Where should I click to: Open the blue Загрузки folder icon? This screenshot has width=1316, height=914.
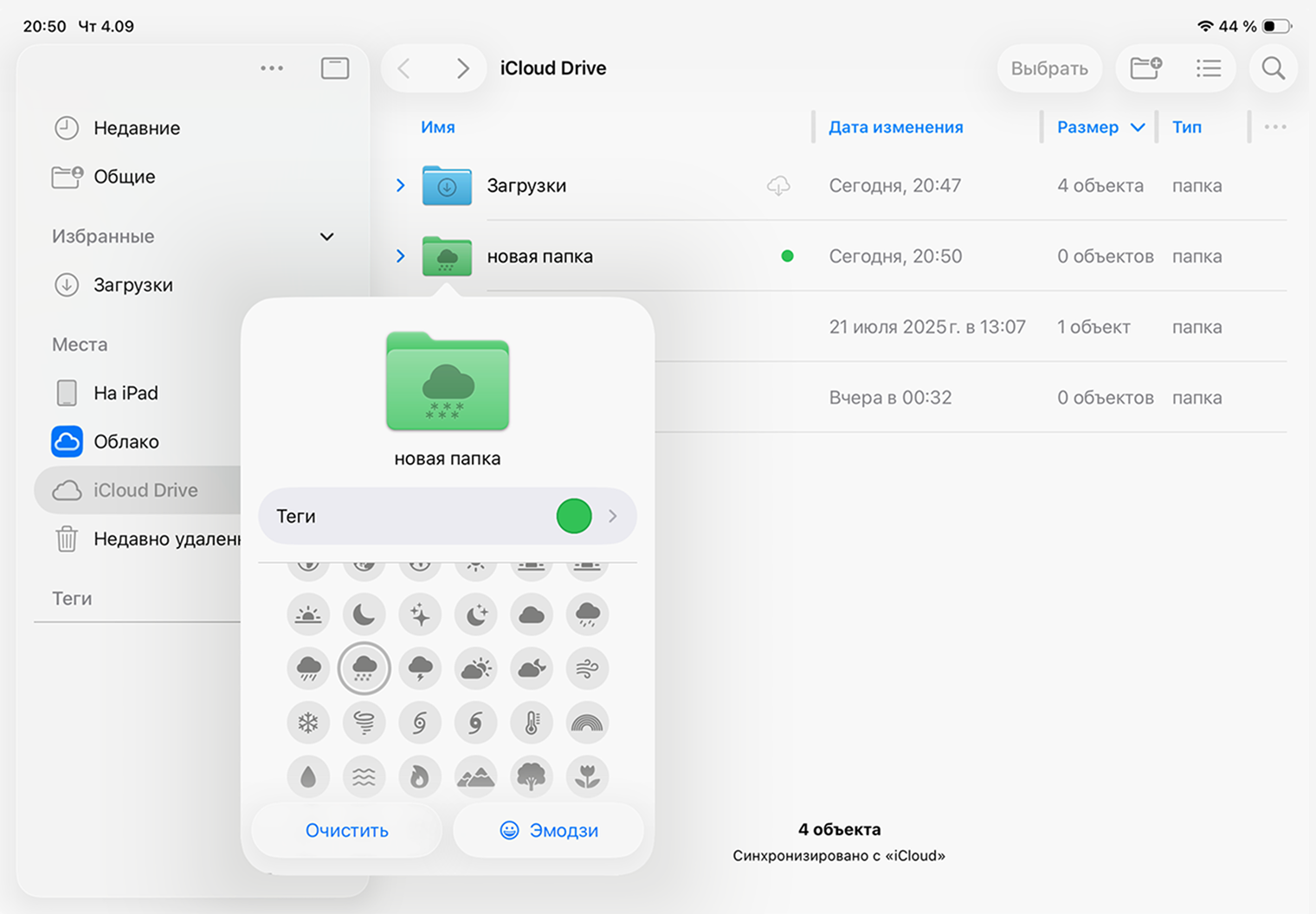(x=447, y=185)
